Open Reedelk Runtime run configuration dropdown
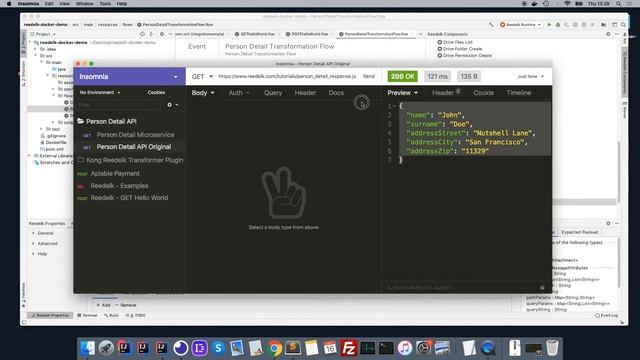Screen dimensions: 640x360 [x=520, y=25]
